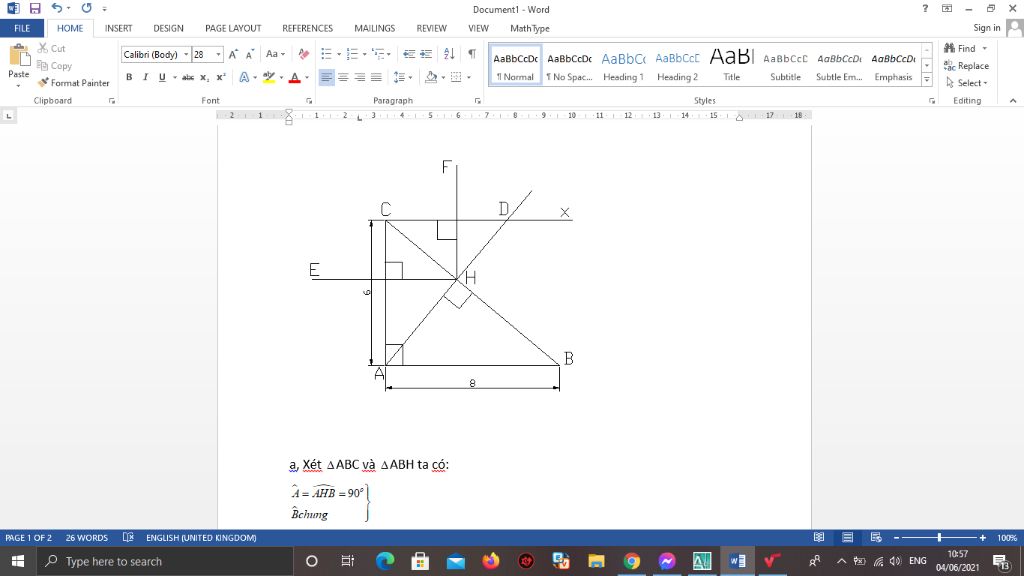The width and height of the screenshot is (1024, 576).
Task: Click the Decrease Indent icon
Action: coord(409,54)
